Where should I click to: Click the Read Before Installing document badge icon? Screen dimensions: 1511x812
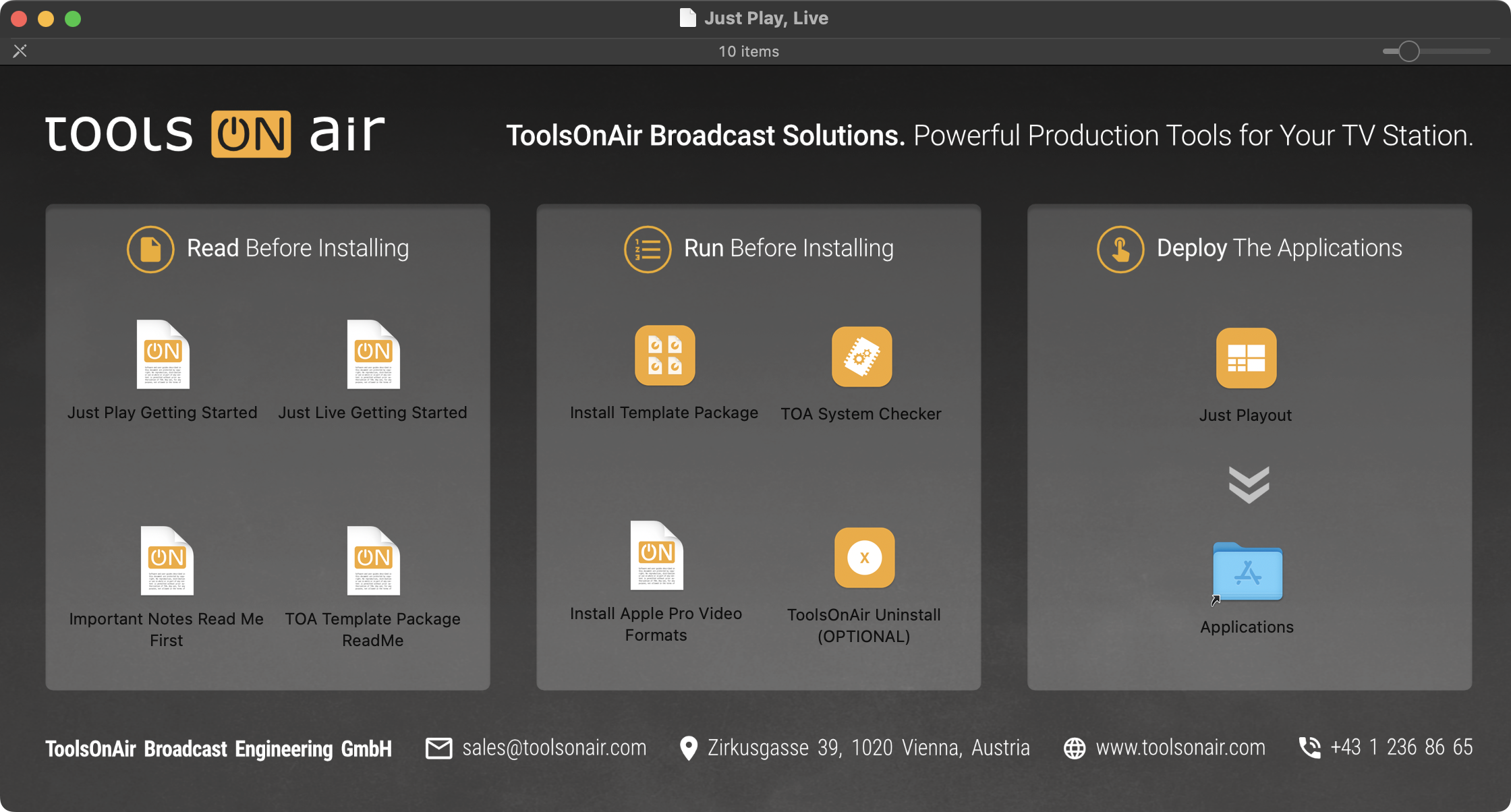point(150,249)
